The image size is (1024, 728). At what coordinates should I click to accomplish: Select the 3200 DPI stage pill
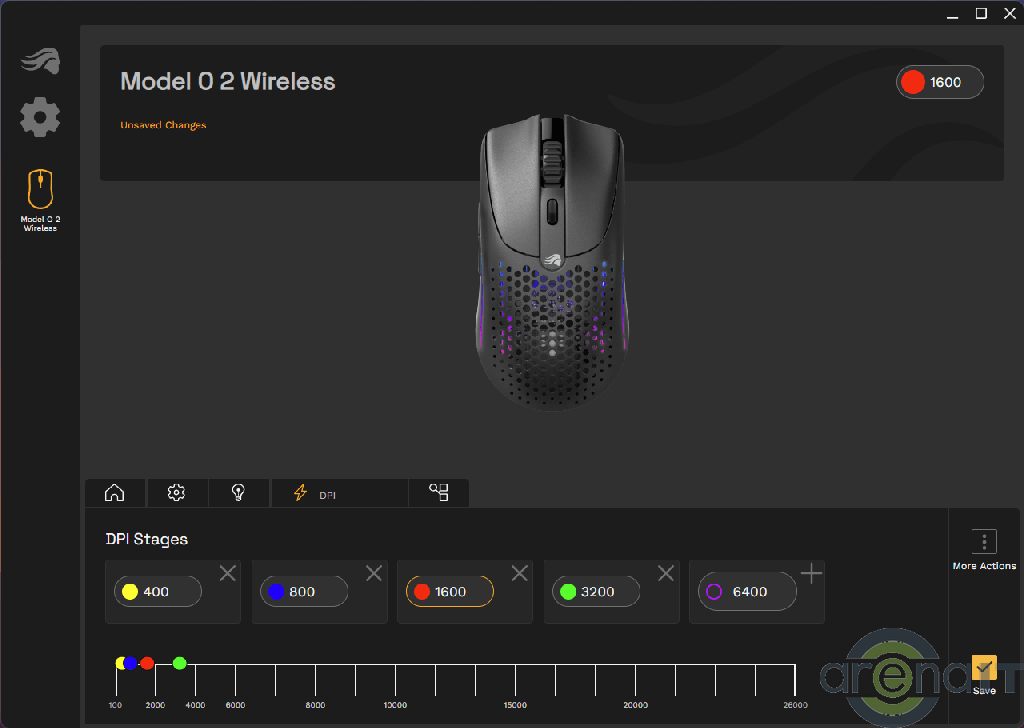[596, 592]
